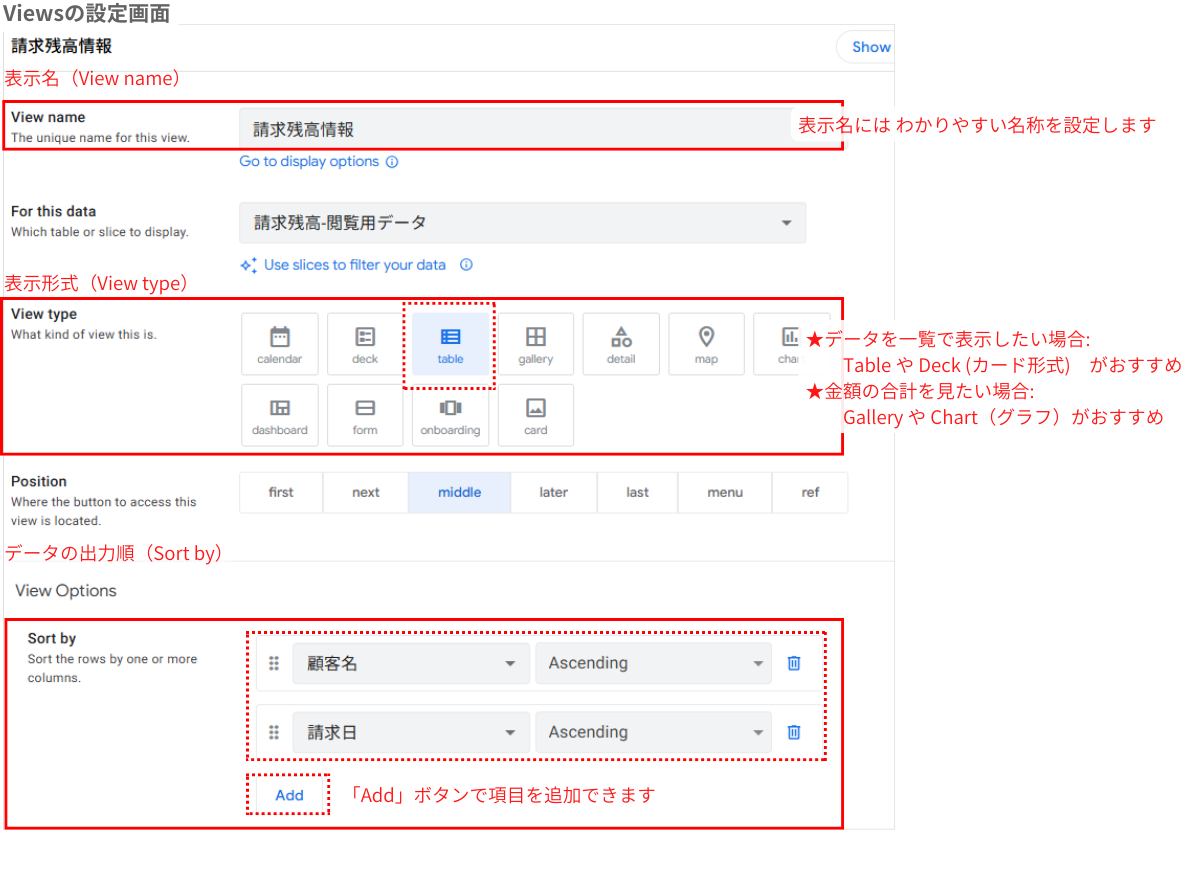Select the Dashboard view type icon
Image resolution: width=1200 pixels, height=880 pixels.
280,415
